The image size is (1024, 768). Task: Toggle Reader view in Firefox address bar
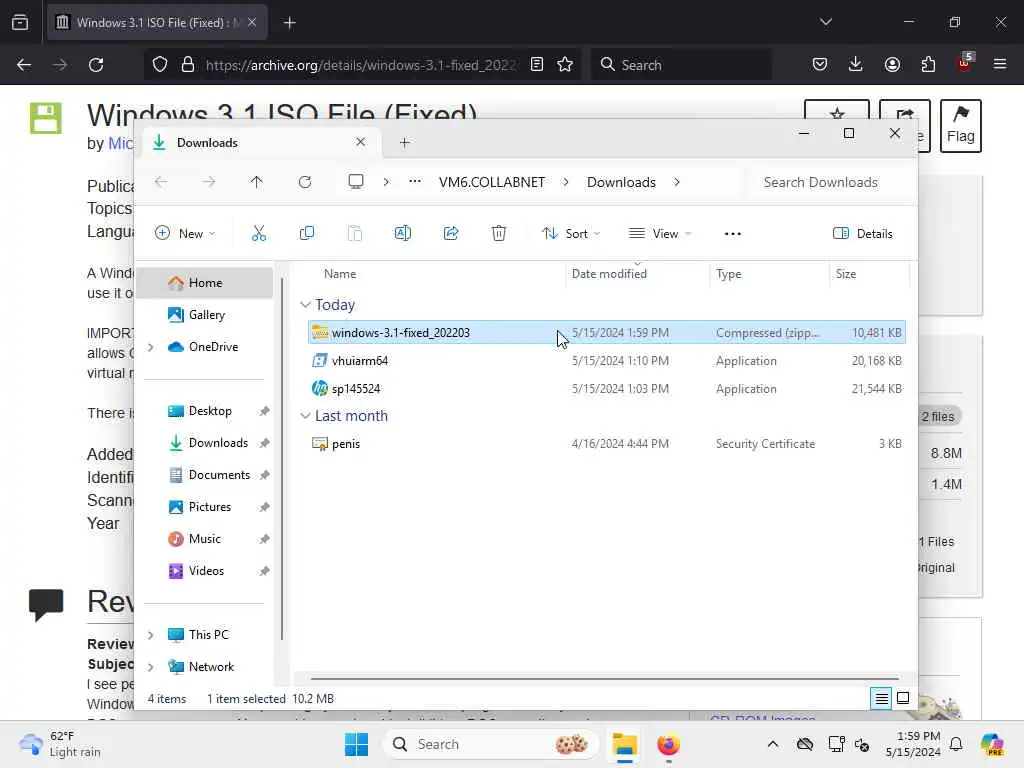537,65
